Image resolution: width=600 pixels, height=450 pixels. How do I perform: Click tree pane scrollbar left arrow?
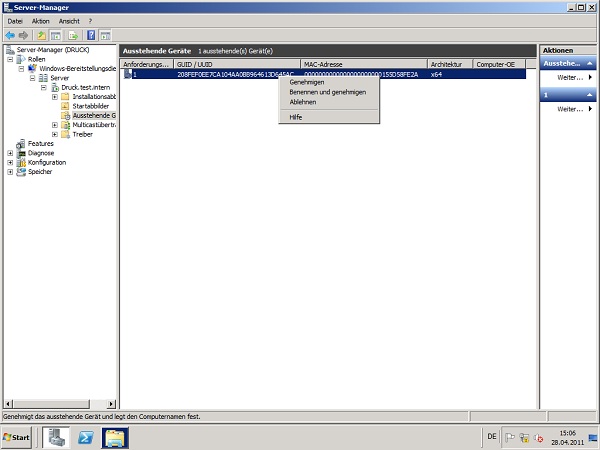coord(8,404)
